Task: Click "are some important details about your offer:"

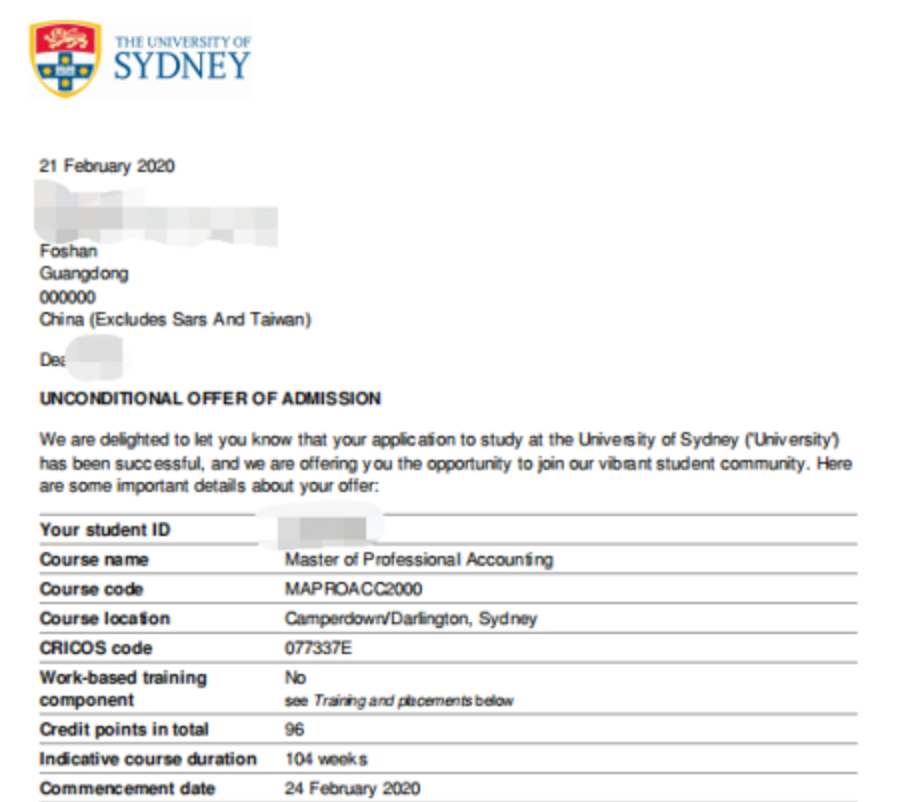Action: 209,485
